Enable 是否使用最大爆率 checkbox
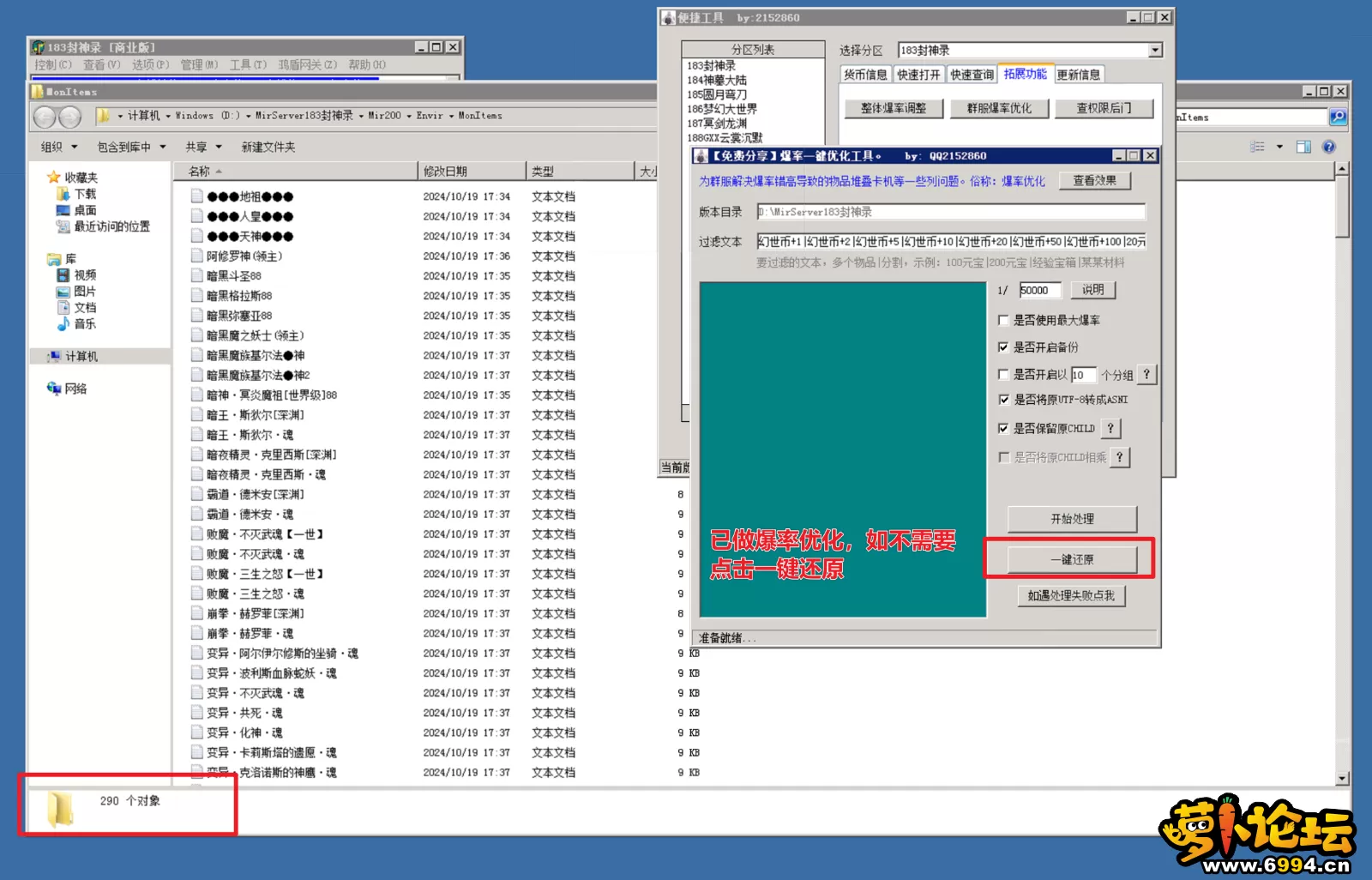Viewport: 1372px width, 880px height. coord(1003,320)
